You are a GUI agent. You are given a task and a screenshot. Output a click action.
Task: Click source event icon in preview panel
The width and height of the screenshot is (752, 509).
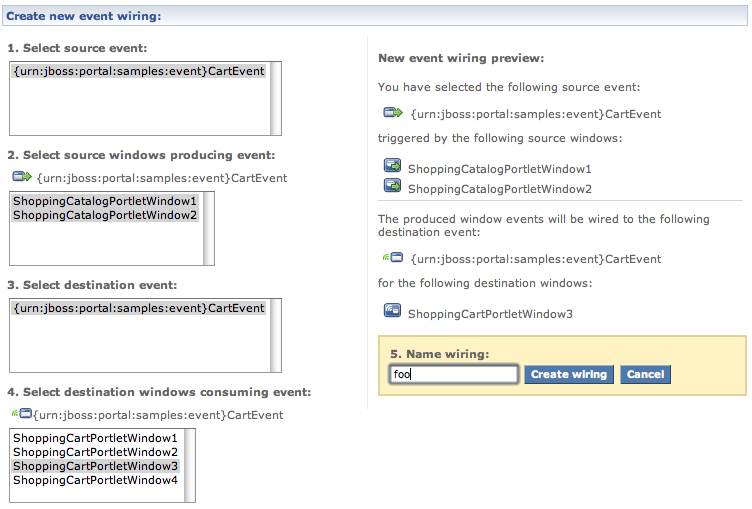[392, 113]
